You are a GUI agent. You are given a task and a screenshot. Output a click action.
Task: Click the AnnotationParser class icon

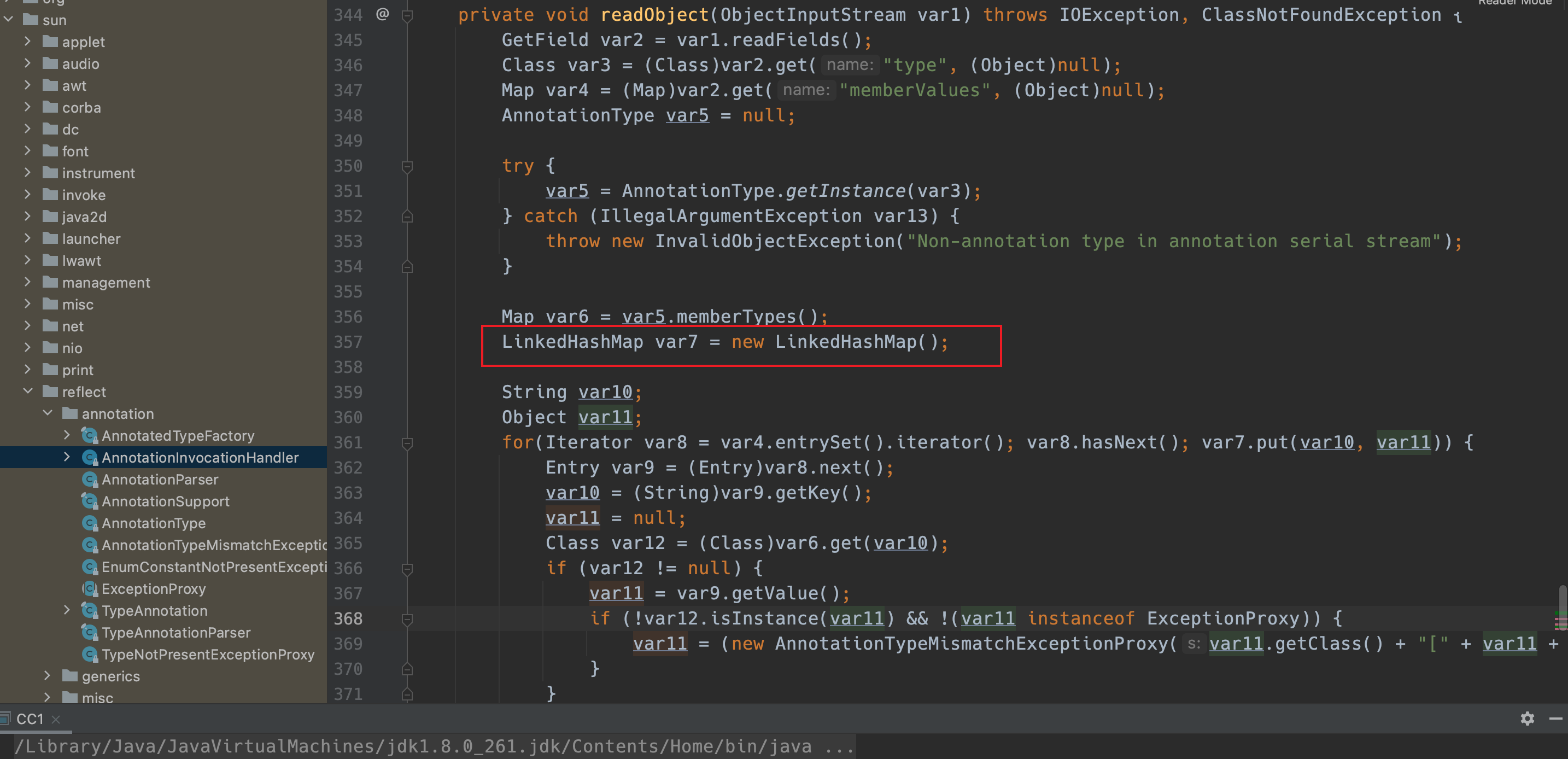pyautogui.click(x=90, y=480)
